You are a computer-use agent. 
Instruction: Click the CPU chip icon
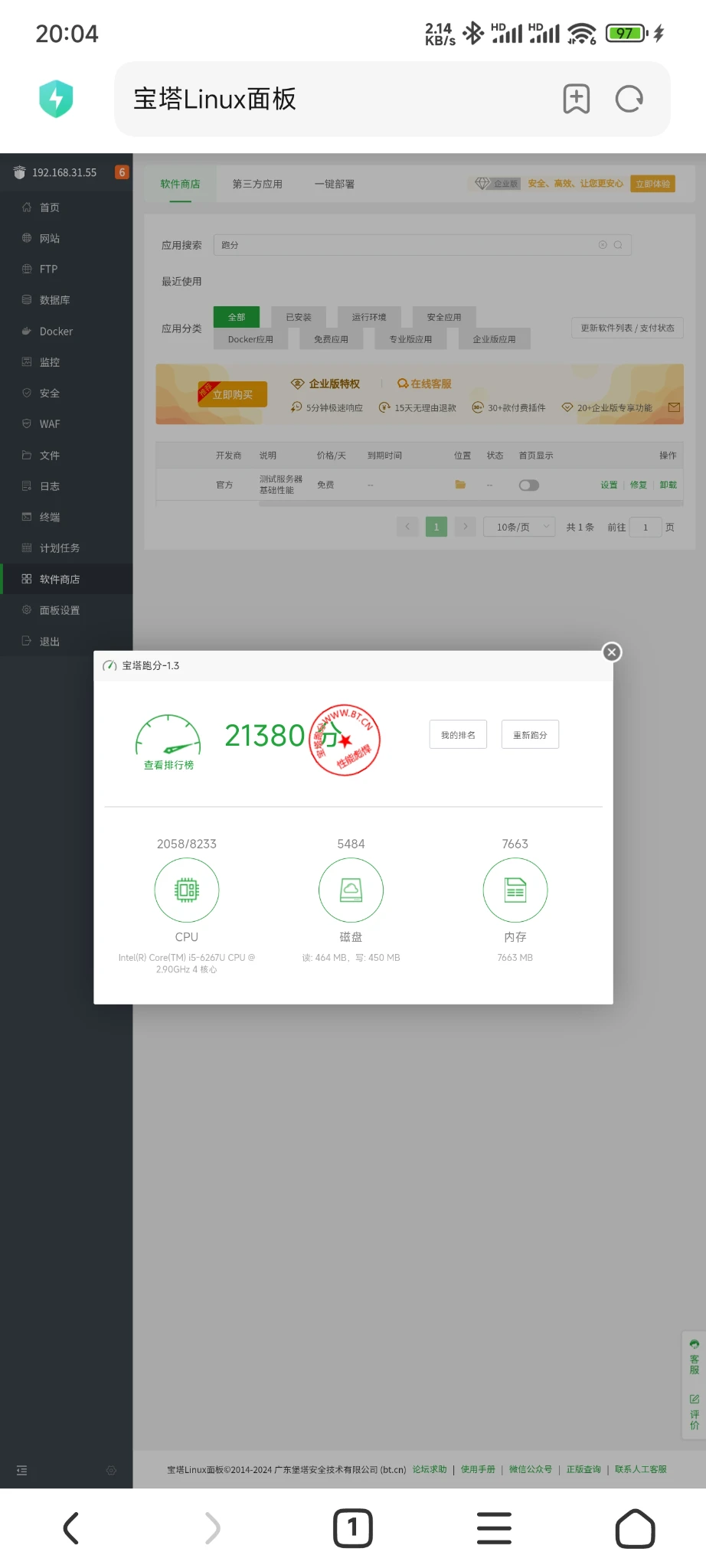tap(187, 890)
